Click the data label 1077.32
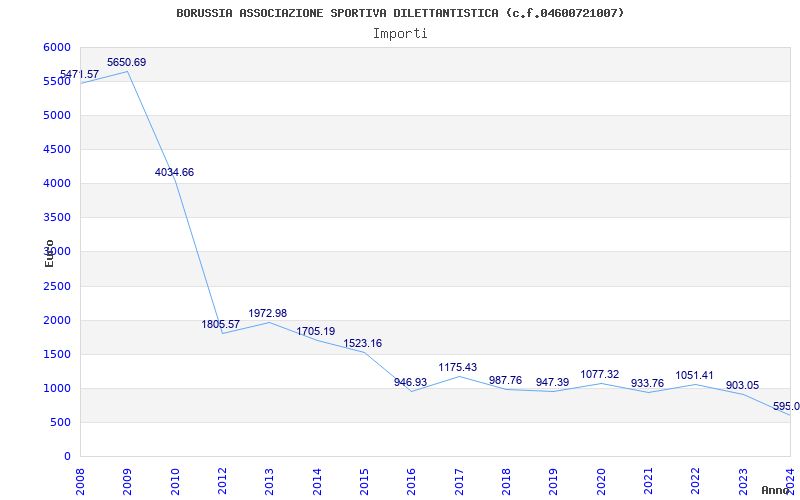 (599, 374)
